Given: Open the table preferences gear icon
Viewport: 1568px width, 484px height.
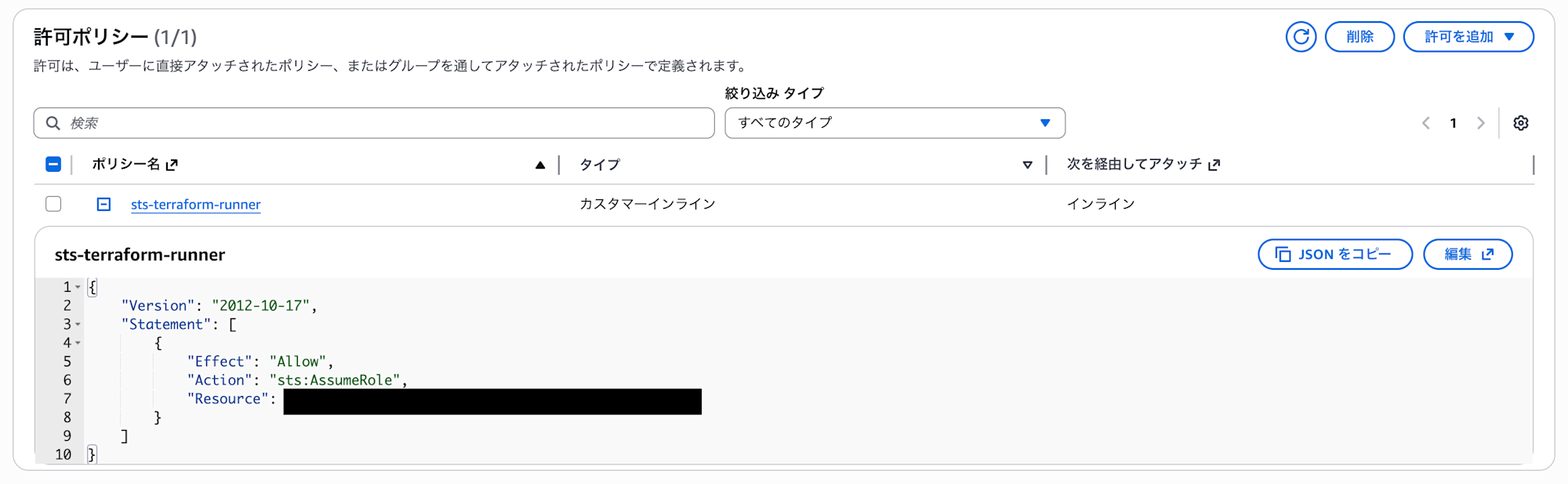Looking at the screenshot, I should 1521,122.
